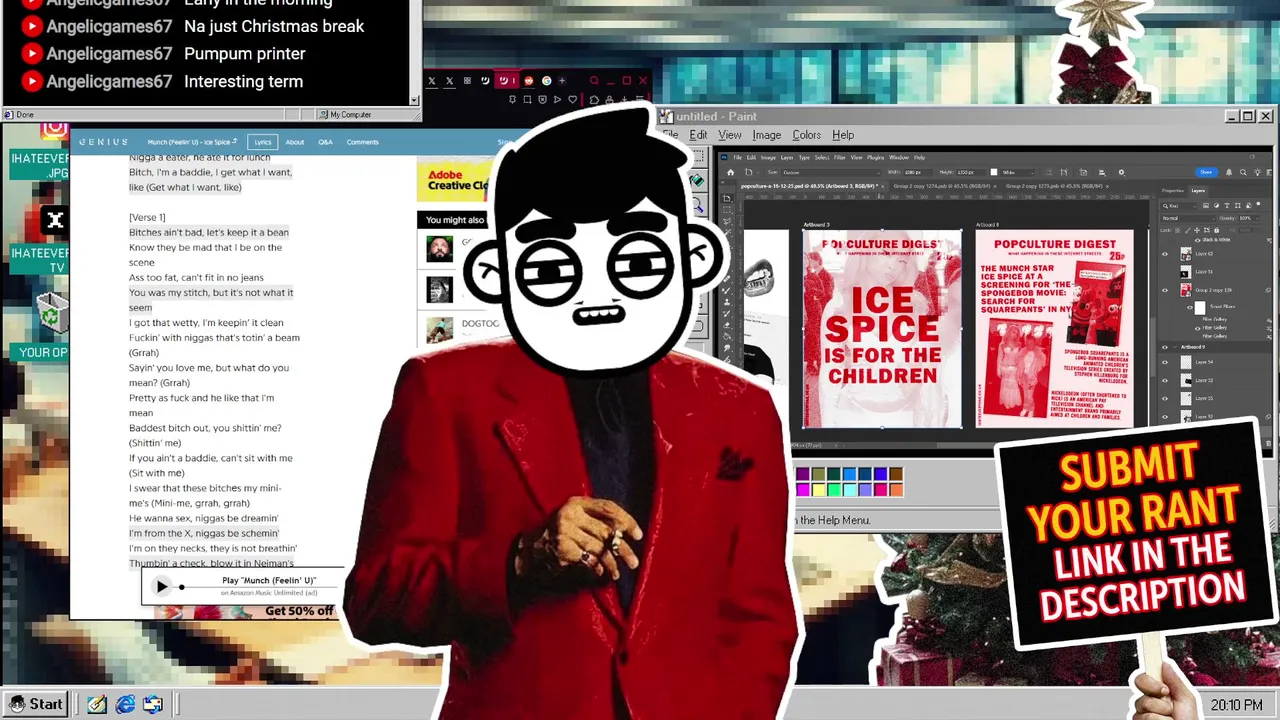Click the artboard Width input field
This screenshot has height=720, width=1280.
[x=918, y=172]
